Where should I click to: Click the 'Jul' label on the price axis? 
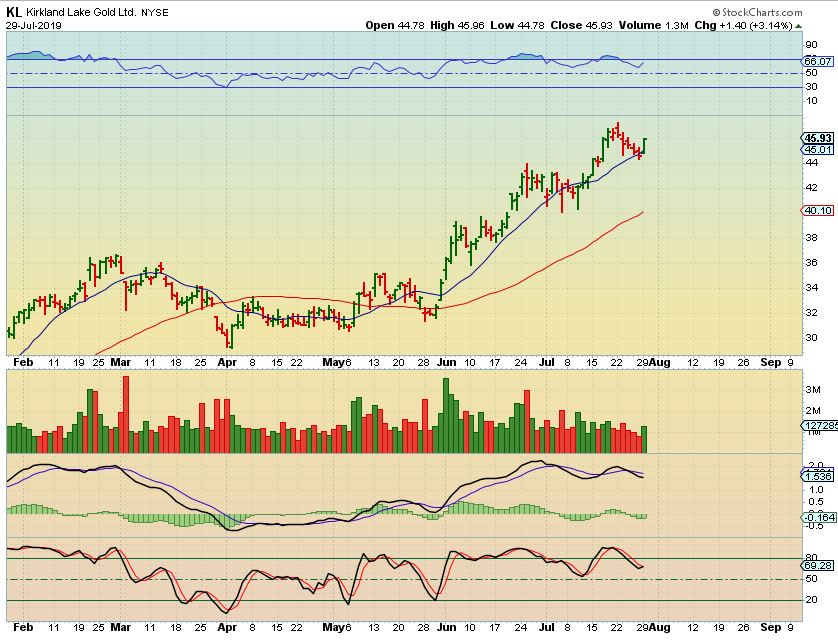pyautogui.click(x=547, y=362)
